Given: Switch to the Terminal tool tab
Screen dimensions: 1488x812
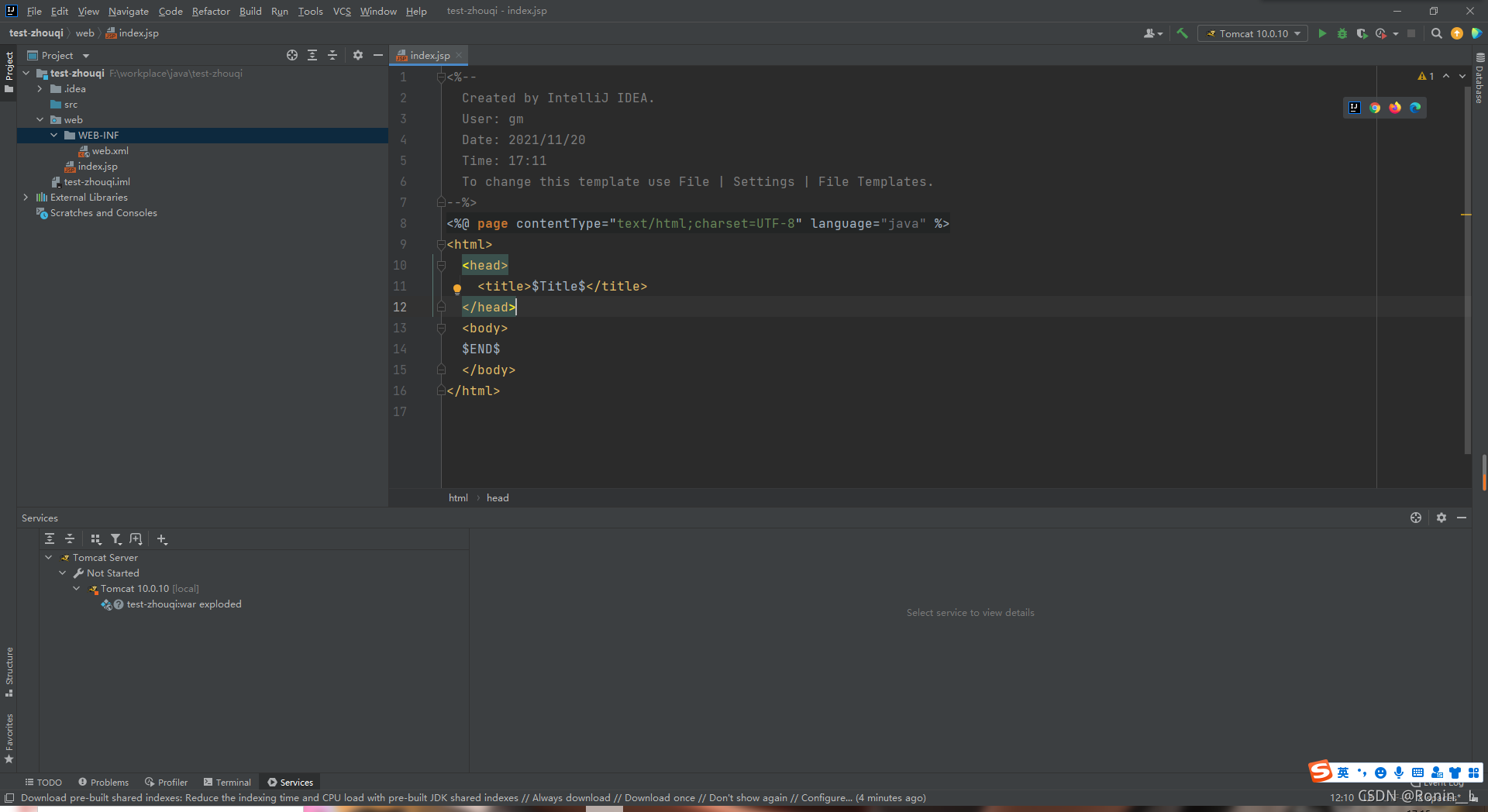Looking at the screenshot, I should 227,783.
